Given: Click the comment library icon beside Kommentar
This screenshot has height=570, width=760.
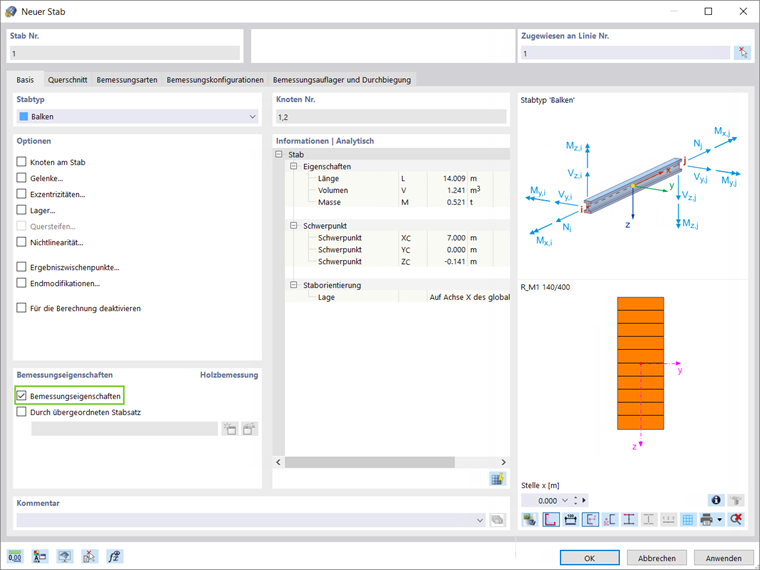Looking at the screenshot, I should point(497,520).
